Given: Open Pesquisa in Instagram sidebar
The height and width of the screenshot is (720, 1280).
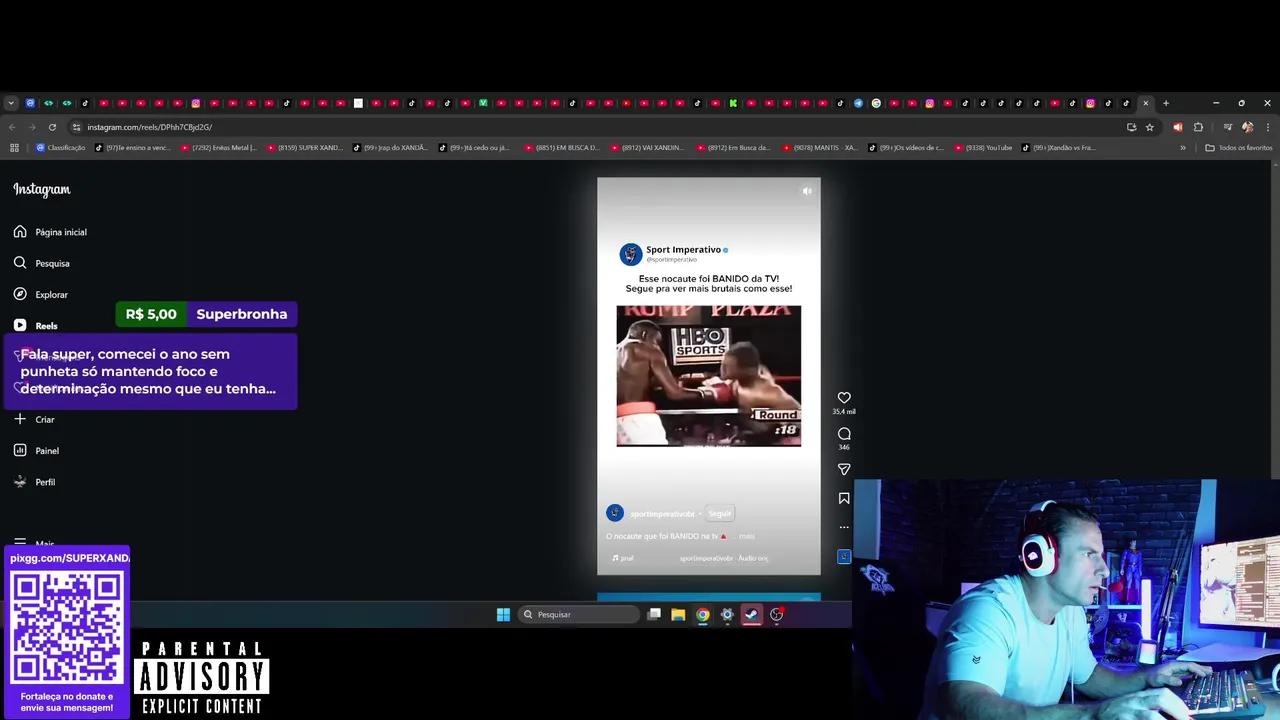Looking at the screenshot, I should point(42,263).
